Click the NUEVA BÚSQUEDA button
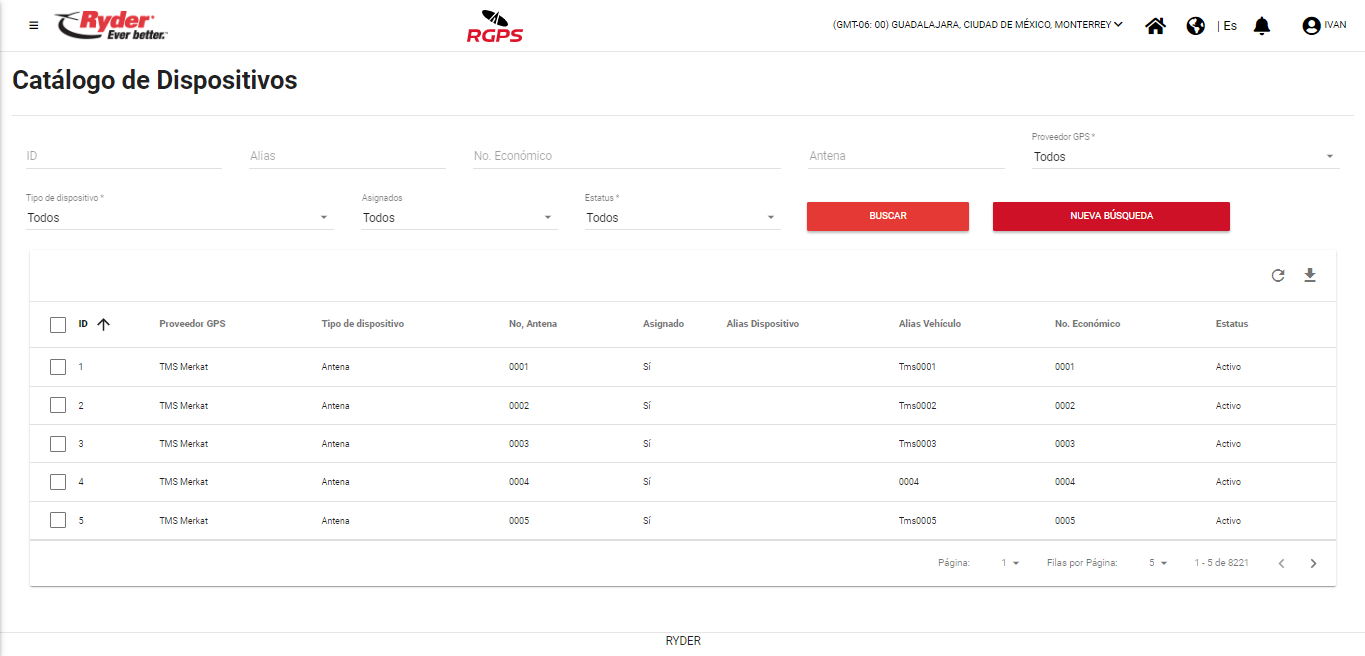This screenshot has height=656, width=1365. point(1111,216)
